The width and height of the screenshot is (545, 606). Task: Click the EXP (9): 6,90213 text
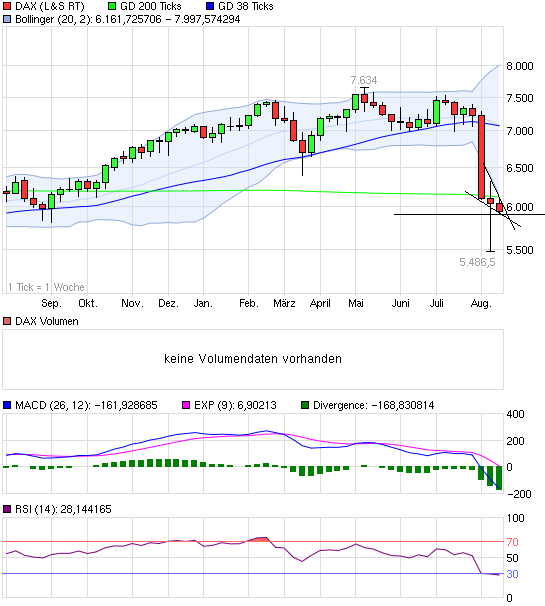click(x=235, y=405)
